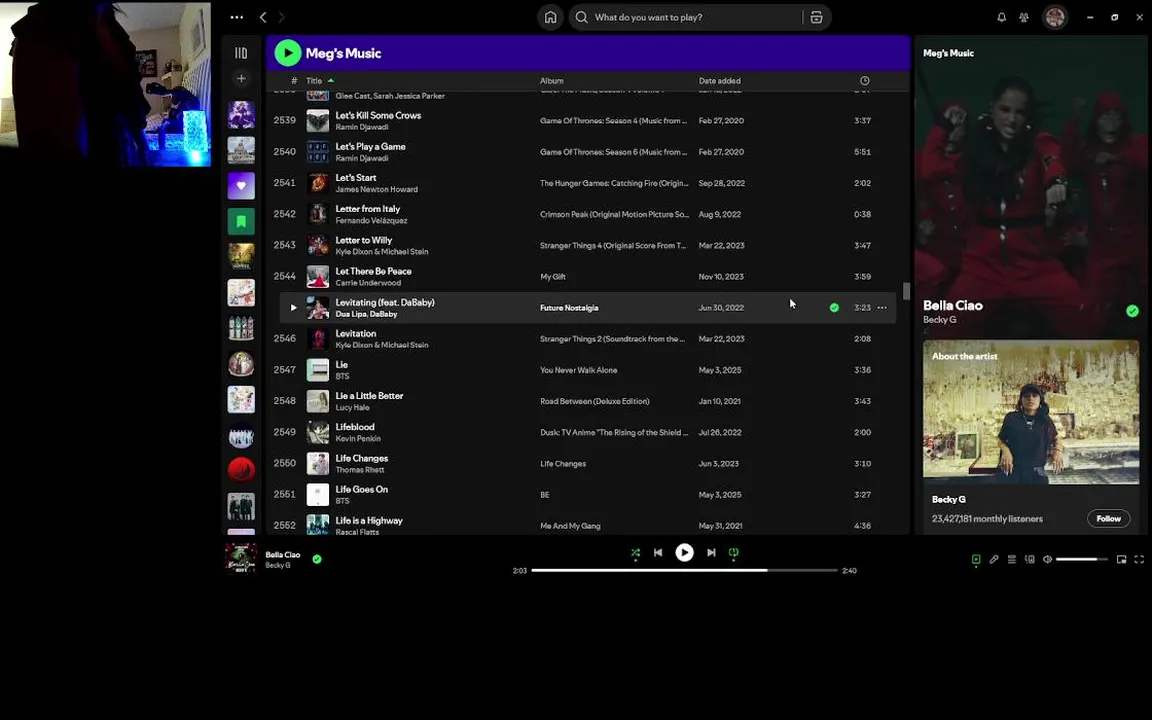The width and height of the screenshot is (1152, 720).
Task: Toggle saved checkmark on Levitating row
Action: (x=834, y=308)
